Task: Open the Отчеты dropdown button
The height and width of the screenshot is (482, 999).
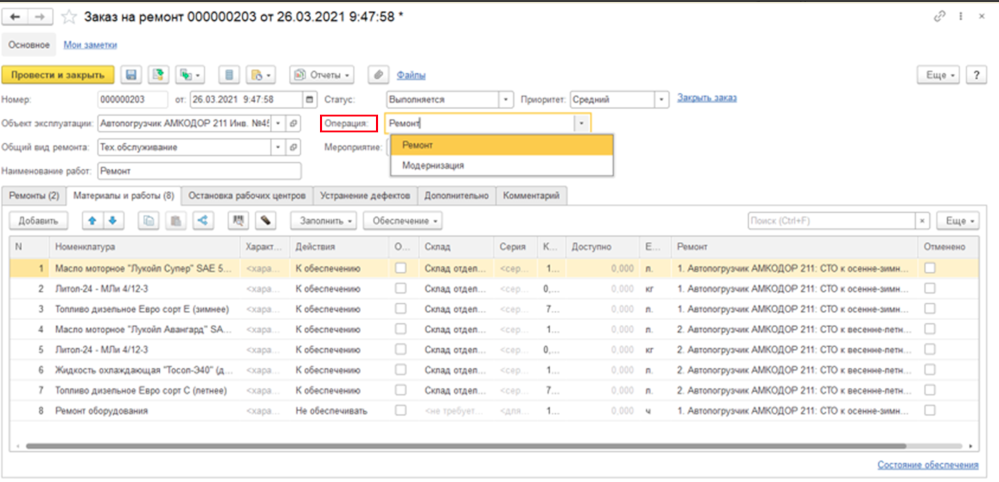Action: [x=322, y=75]
